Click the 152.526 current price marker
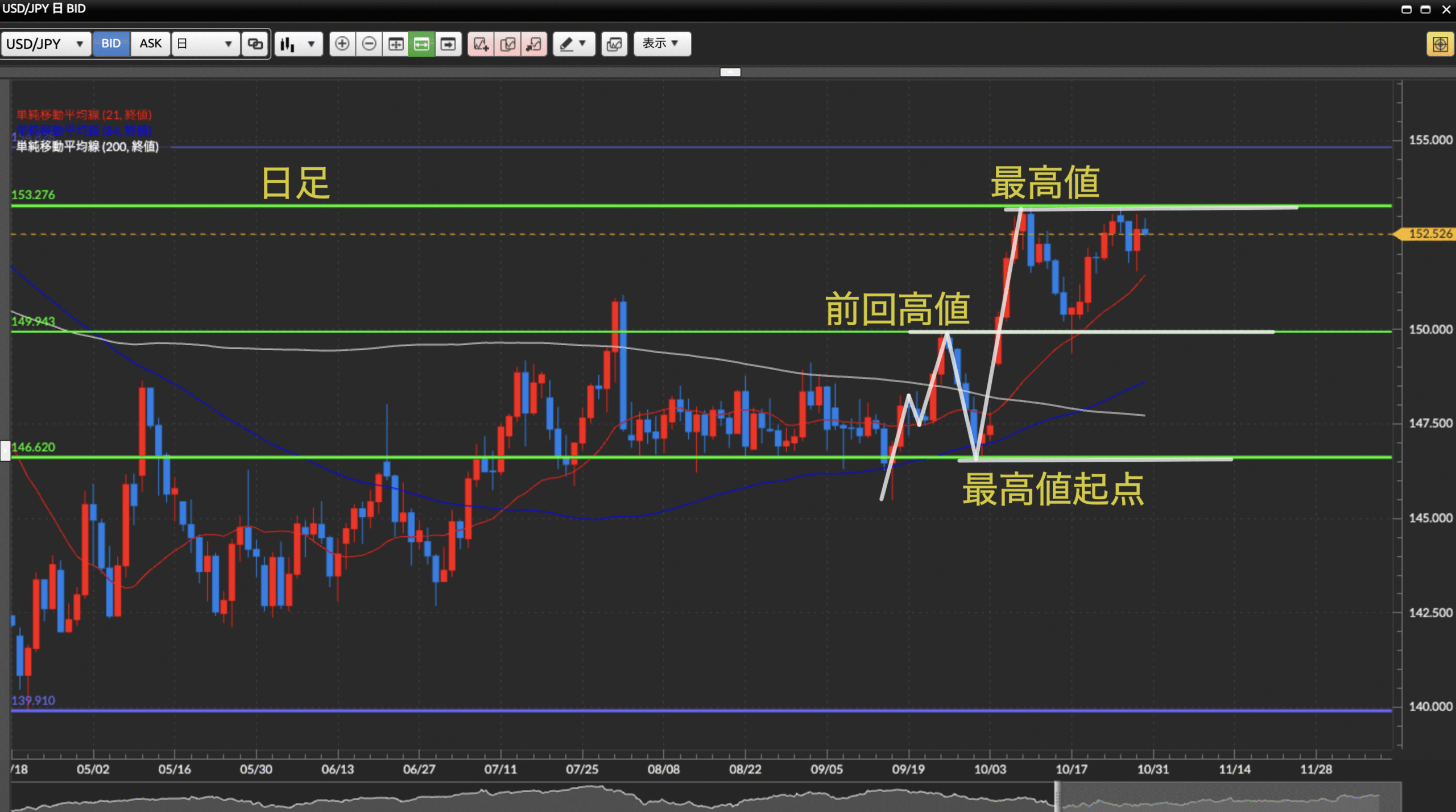 (1429, 234)
